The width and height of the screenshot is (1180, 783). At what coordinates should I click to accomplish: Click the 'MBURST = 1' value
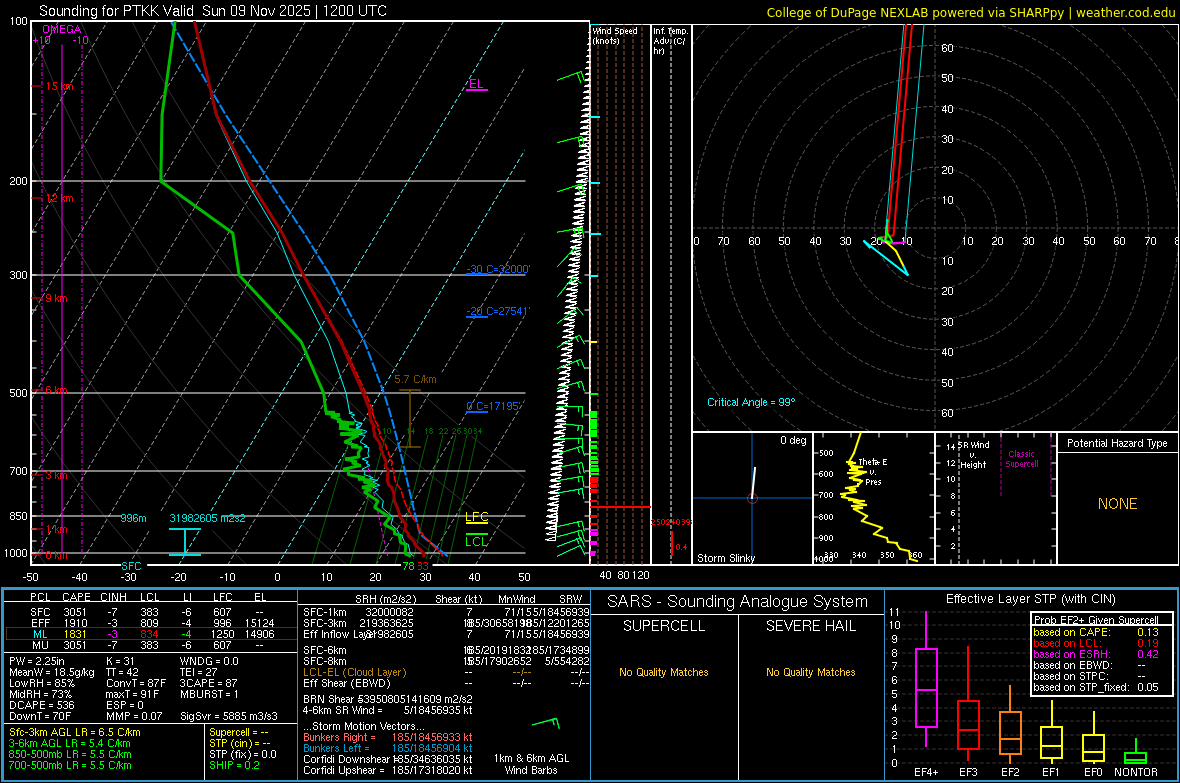pos(209,694)
